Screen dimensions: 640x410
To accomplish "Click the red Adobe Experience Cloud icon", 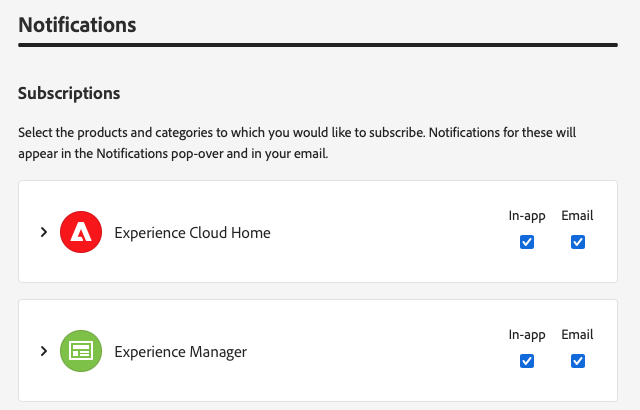I will (x=79, y=232).
